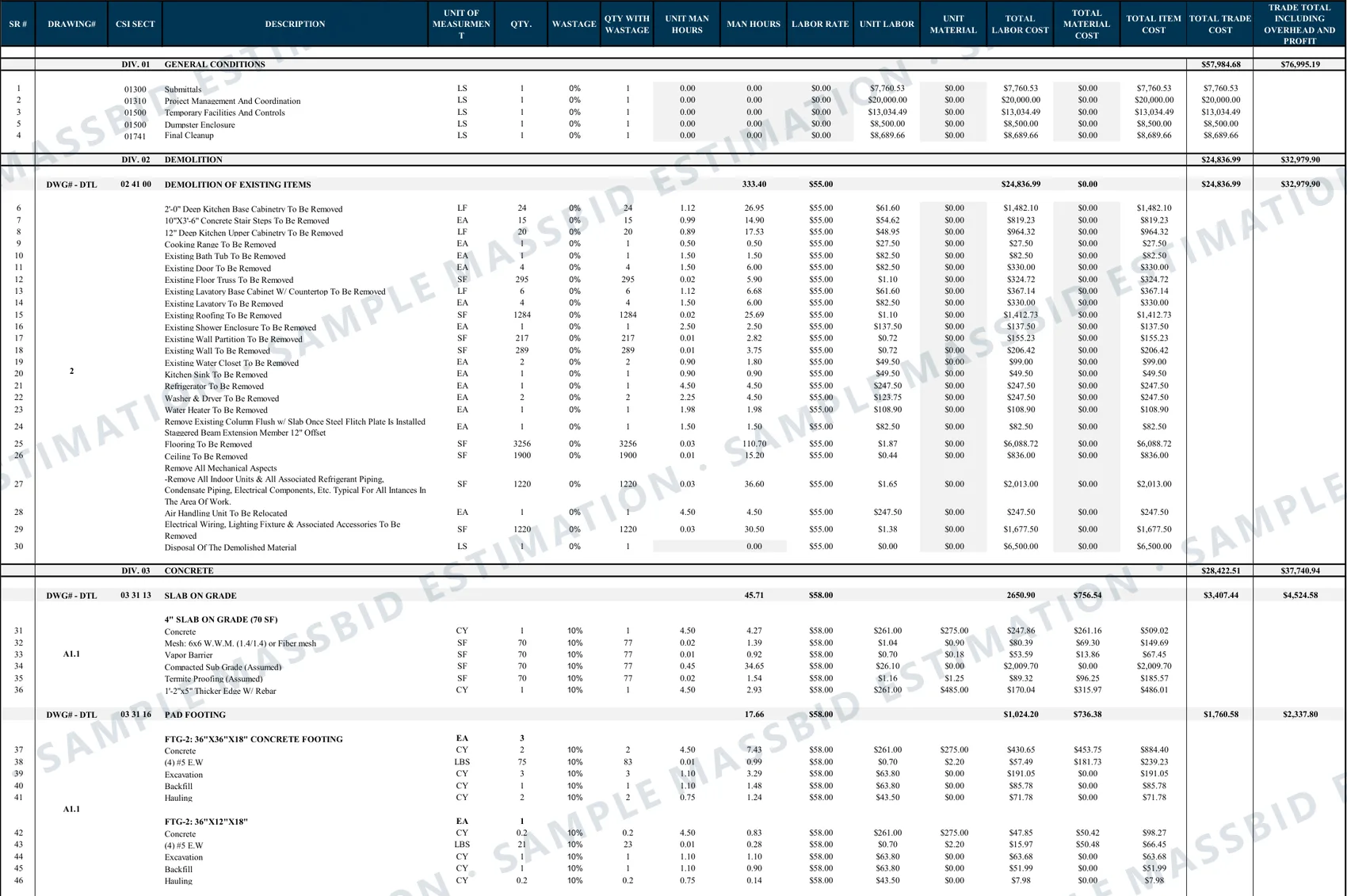Click the general conditions total "$57,984.68"
Viewport: 1347px width, 896px height.
(1221, 64)
